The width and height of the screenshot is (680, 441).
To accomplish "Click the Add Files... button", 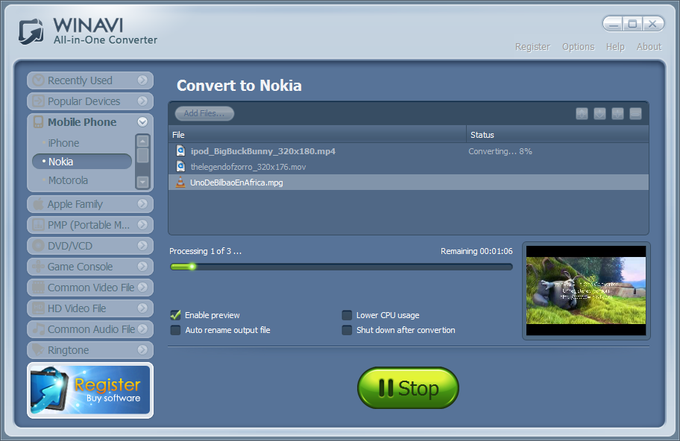I will click(204, 114).
